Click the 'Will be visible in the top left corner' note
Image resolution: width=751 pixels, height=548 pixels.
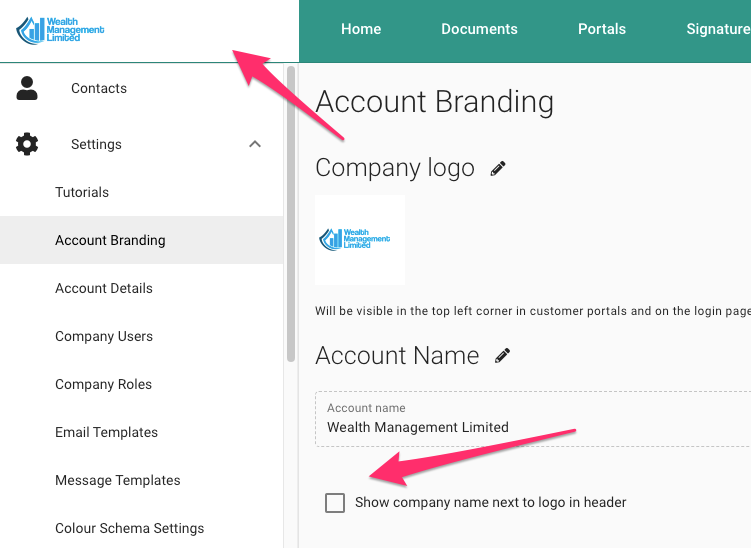coord(533,311)
